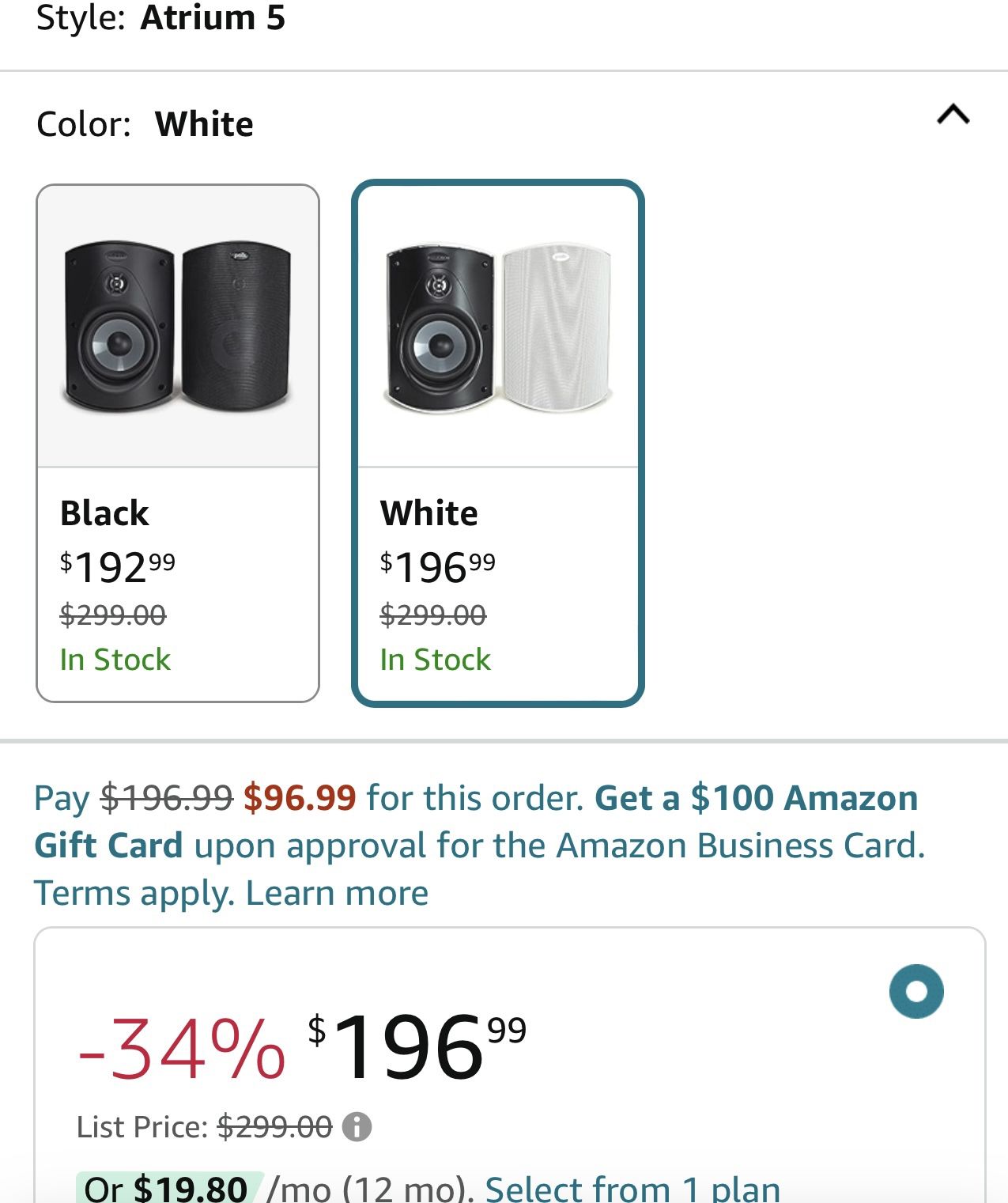This screenshot has width=1008, height=1203.
Task: Click the Learn more link
Action: pyautogui.click(x=338, y=893)
